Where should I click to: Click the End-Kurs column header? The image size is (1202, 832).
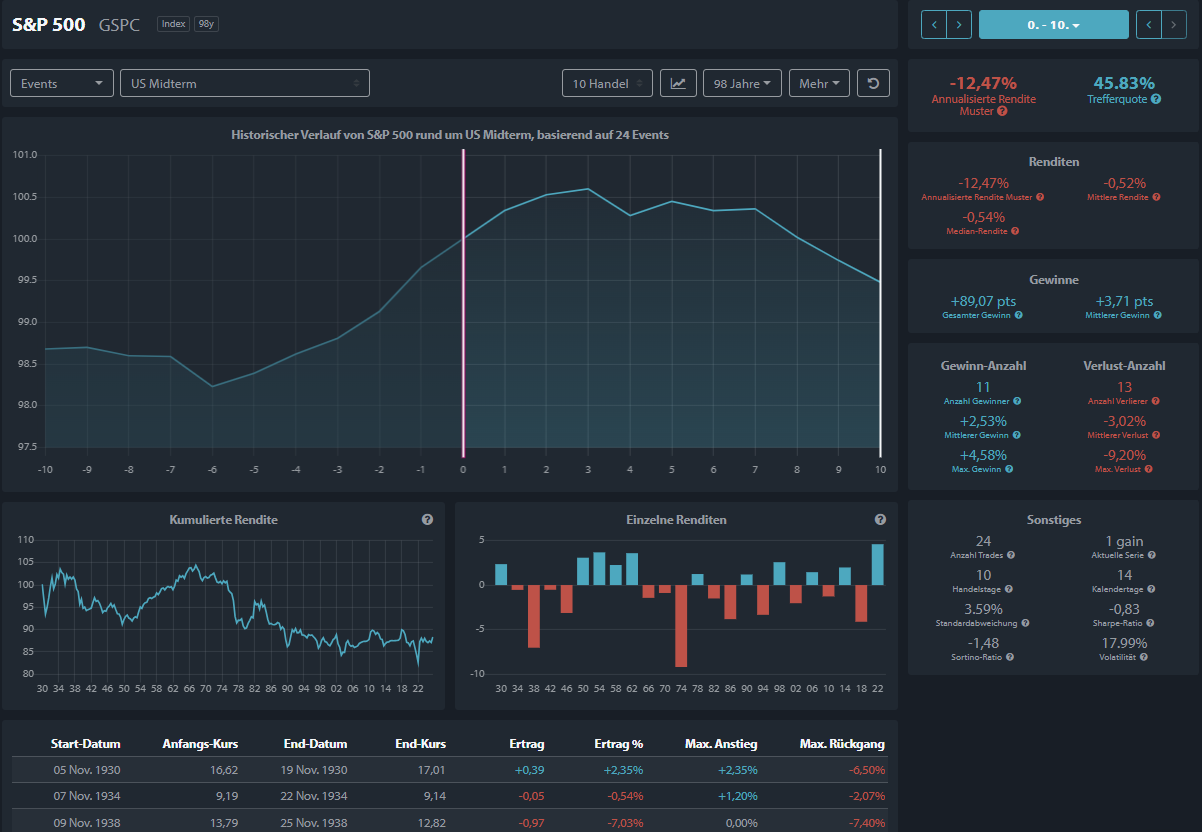click(420, 744)
